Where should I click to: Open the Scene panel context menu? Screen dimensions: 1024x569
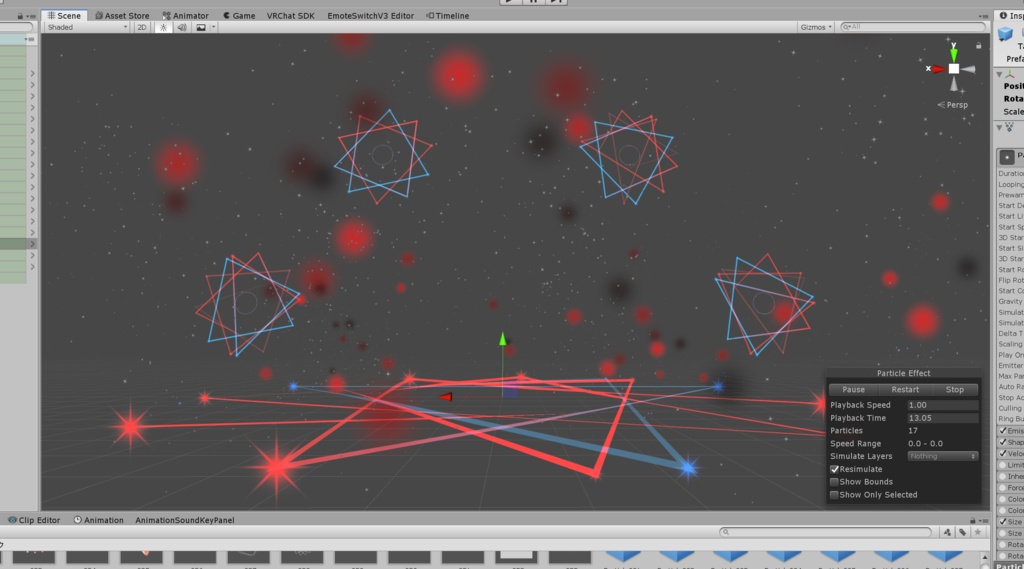pyautogui.click(x=984, y=16)
